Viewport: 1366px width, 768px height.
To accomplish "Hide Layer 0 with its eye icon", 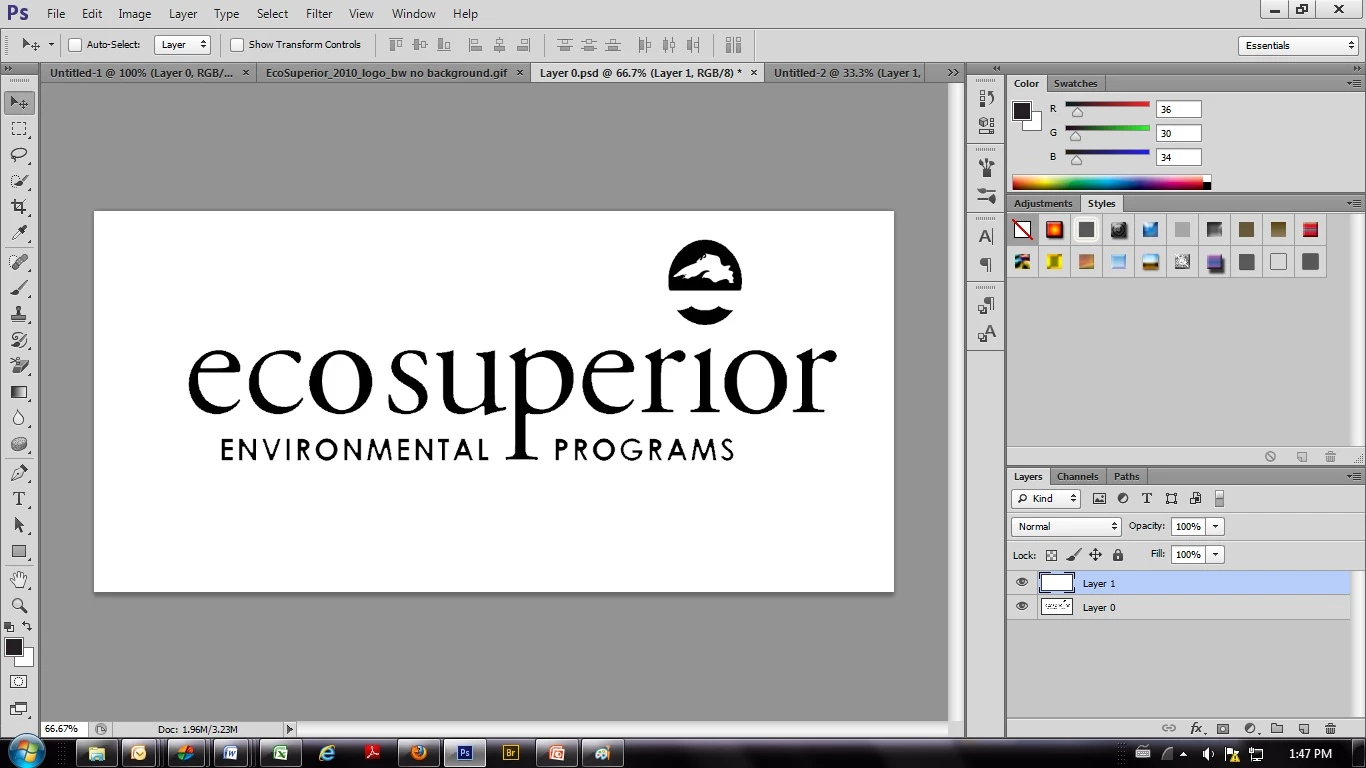I will click(1022, 606).
